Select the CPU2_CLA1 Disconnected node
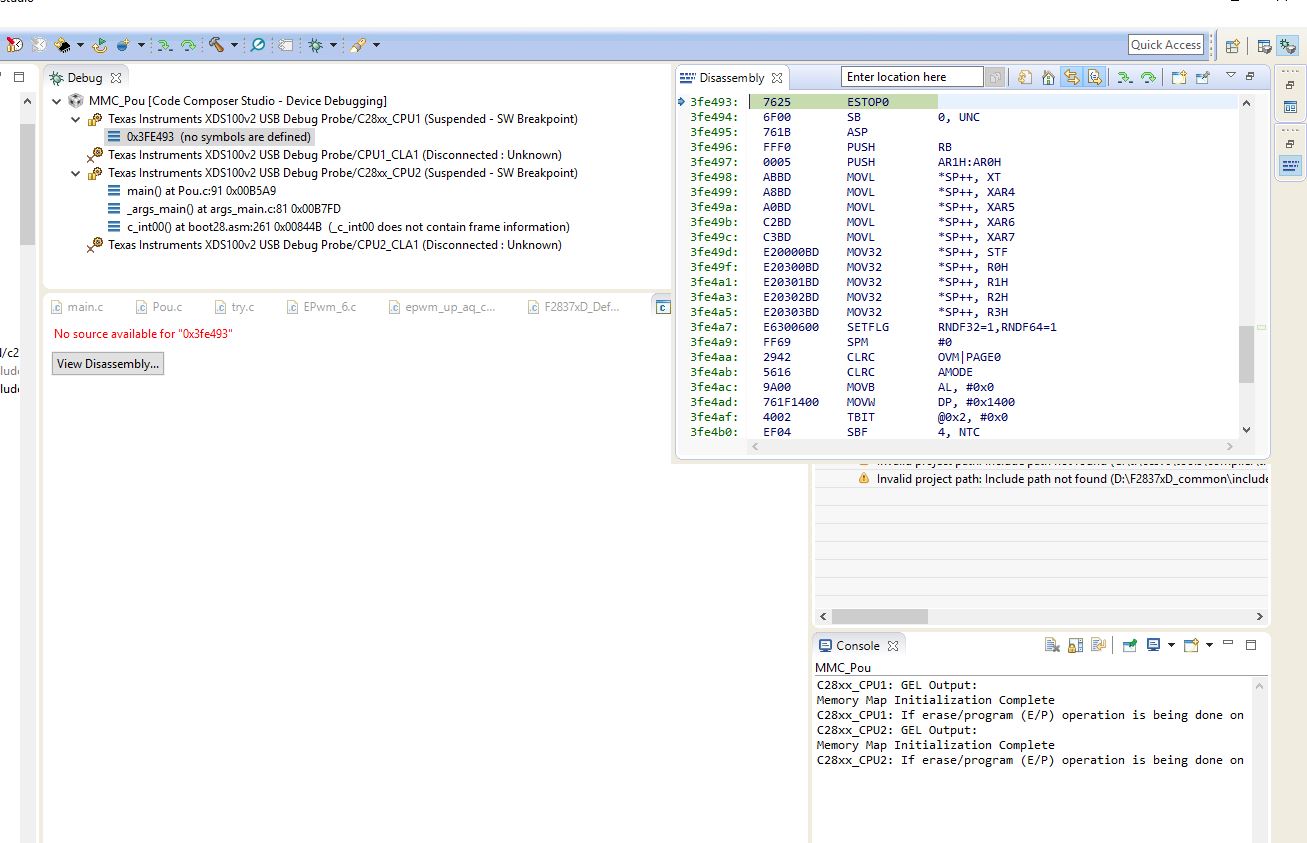The height and width of the screenshot is (843, 1307). coord(325,245)
